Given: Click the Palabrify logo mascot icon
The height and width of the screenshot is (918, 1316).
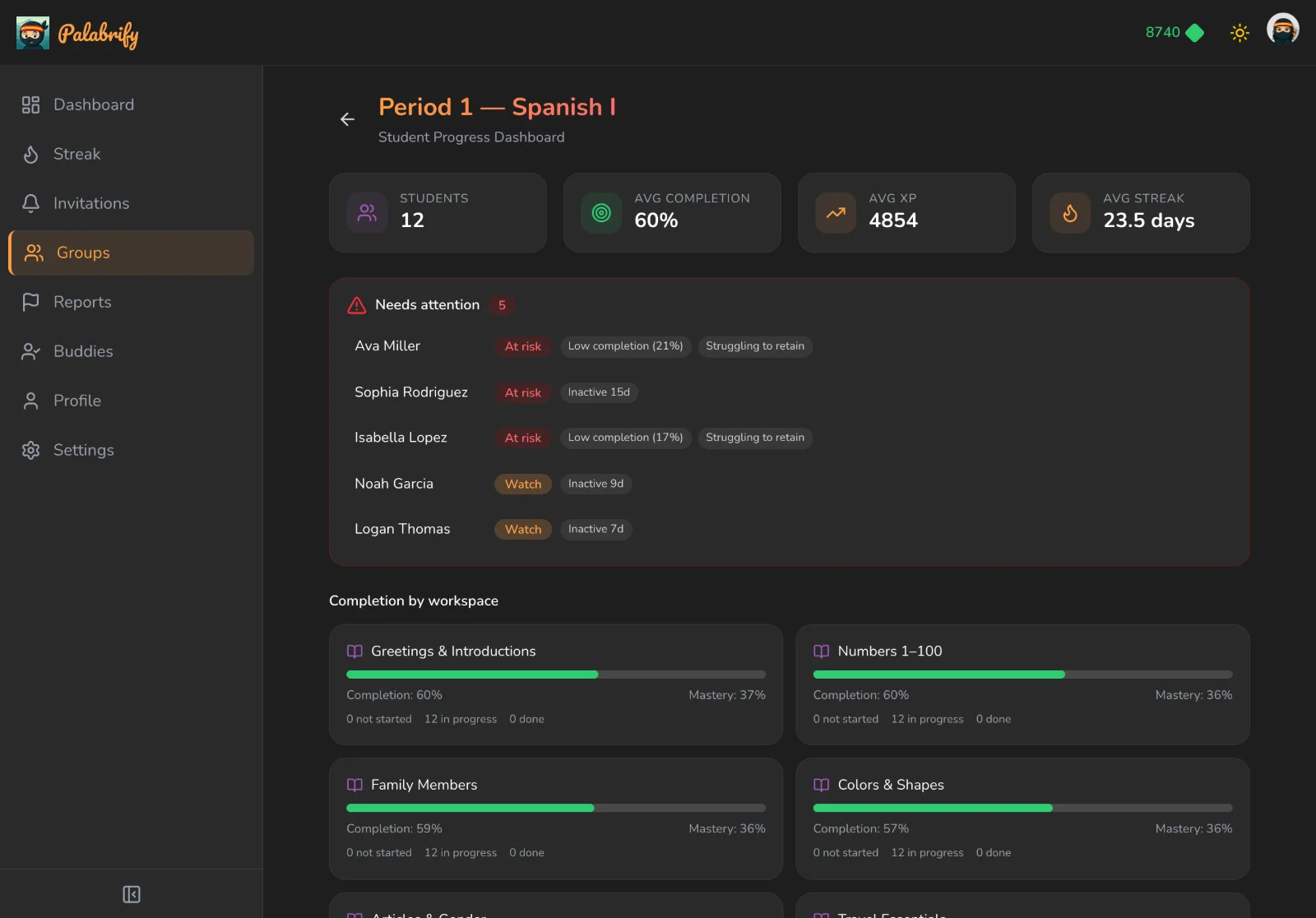Looking at the screenshot, I should pyautogui.click(x=33, y=33).
